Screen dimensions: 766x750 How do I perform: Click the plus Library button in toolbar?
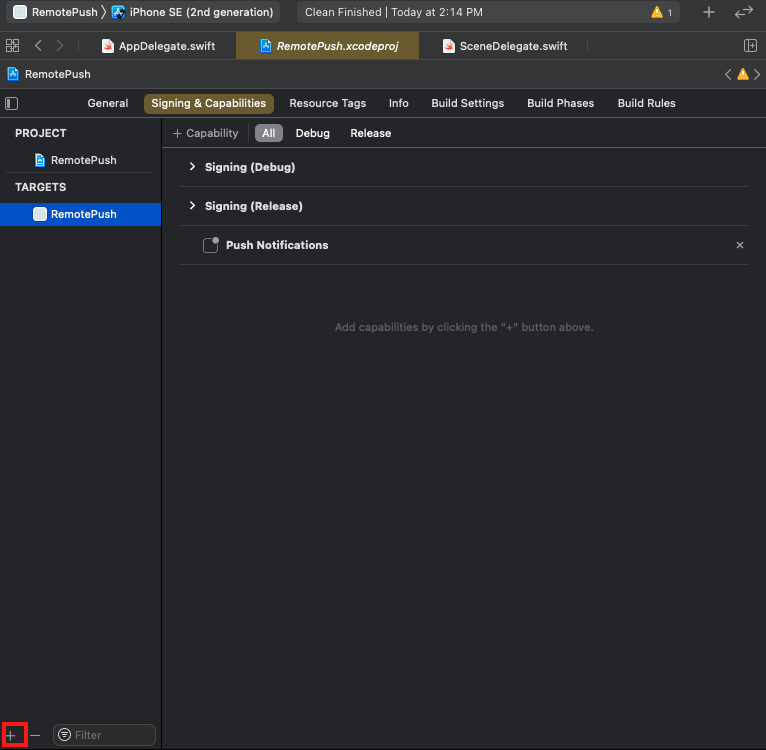click(709, 12)
